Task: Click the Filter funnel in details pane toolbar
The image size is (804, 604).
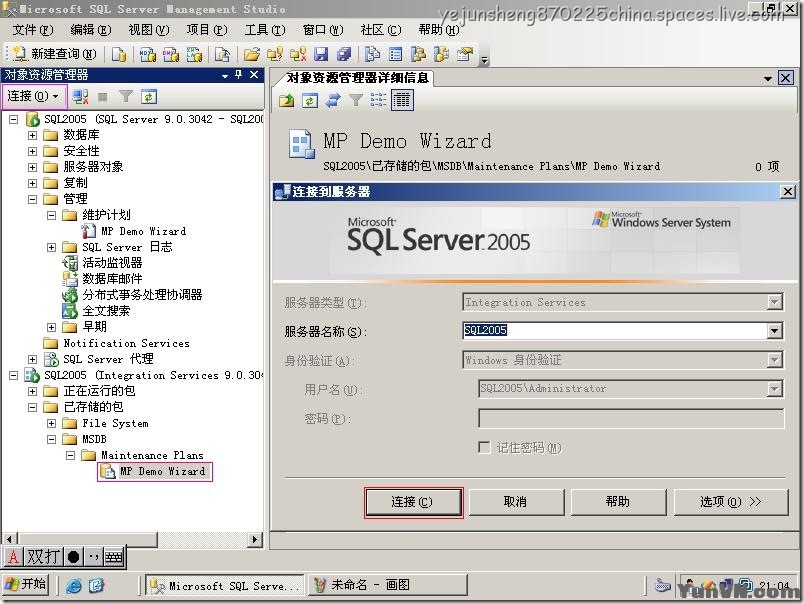Action: point(356,100)
